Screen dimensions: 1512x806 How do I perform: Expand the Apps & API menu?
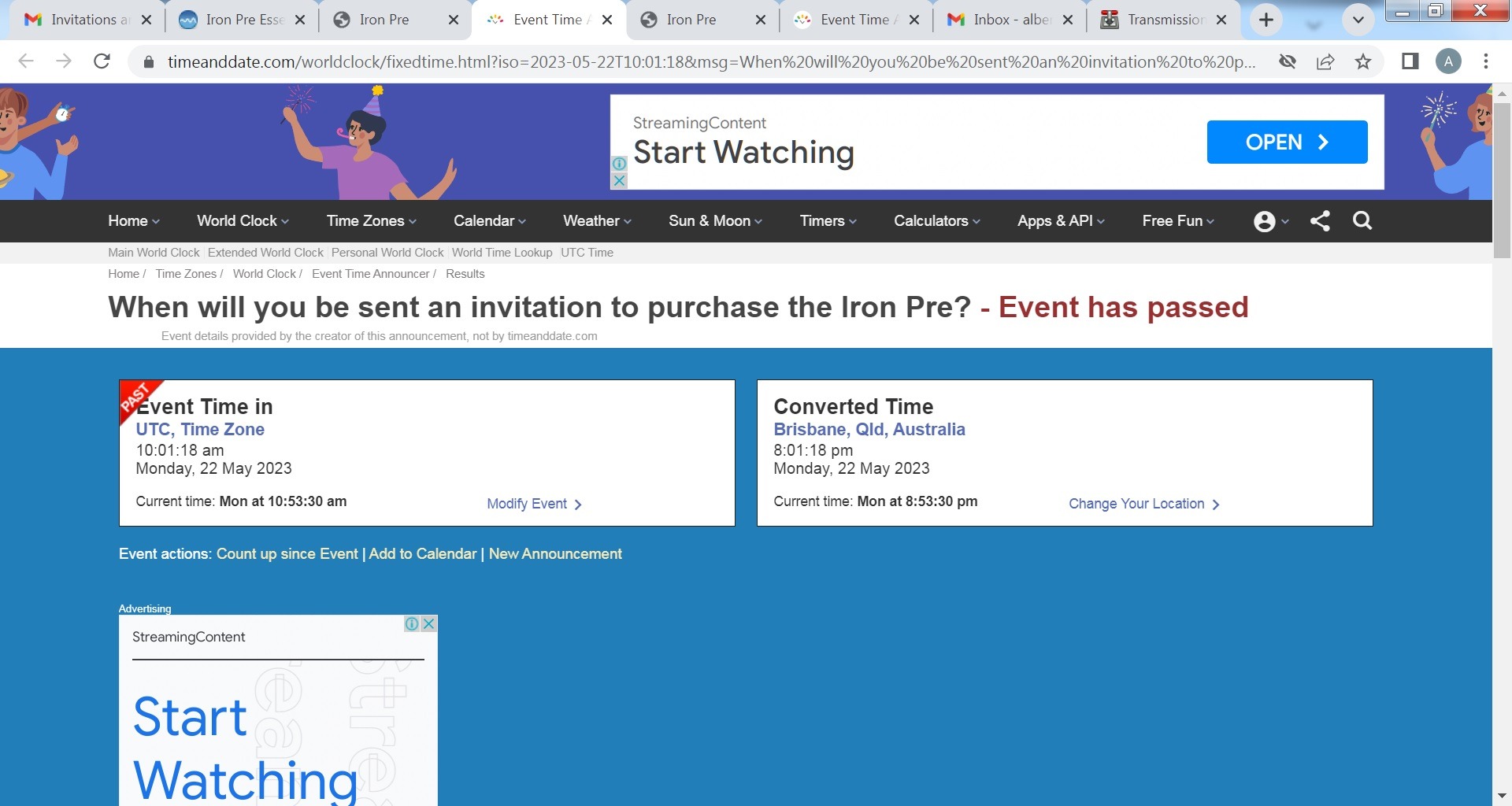[x=1062, y=221]
